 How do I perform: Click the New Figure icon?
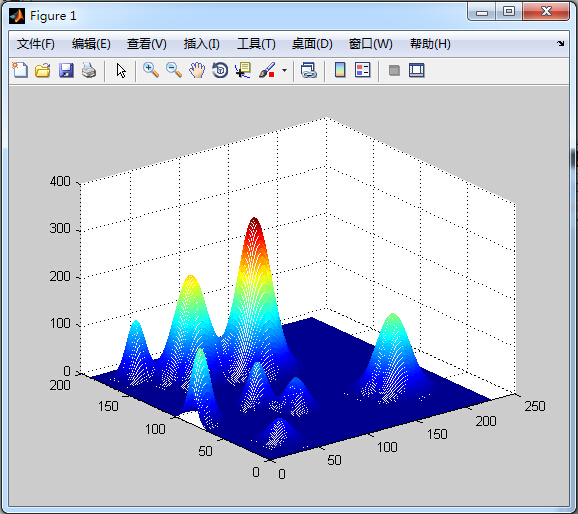coord(20,70)
